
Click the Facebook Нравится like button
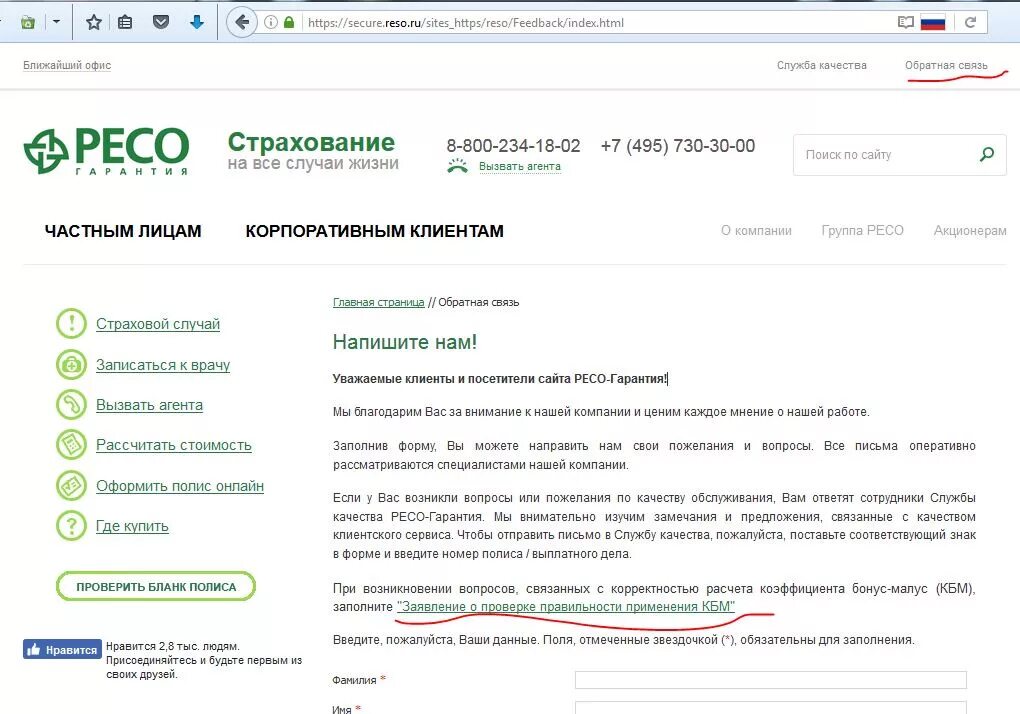click(62, 649)
